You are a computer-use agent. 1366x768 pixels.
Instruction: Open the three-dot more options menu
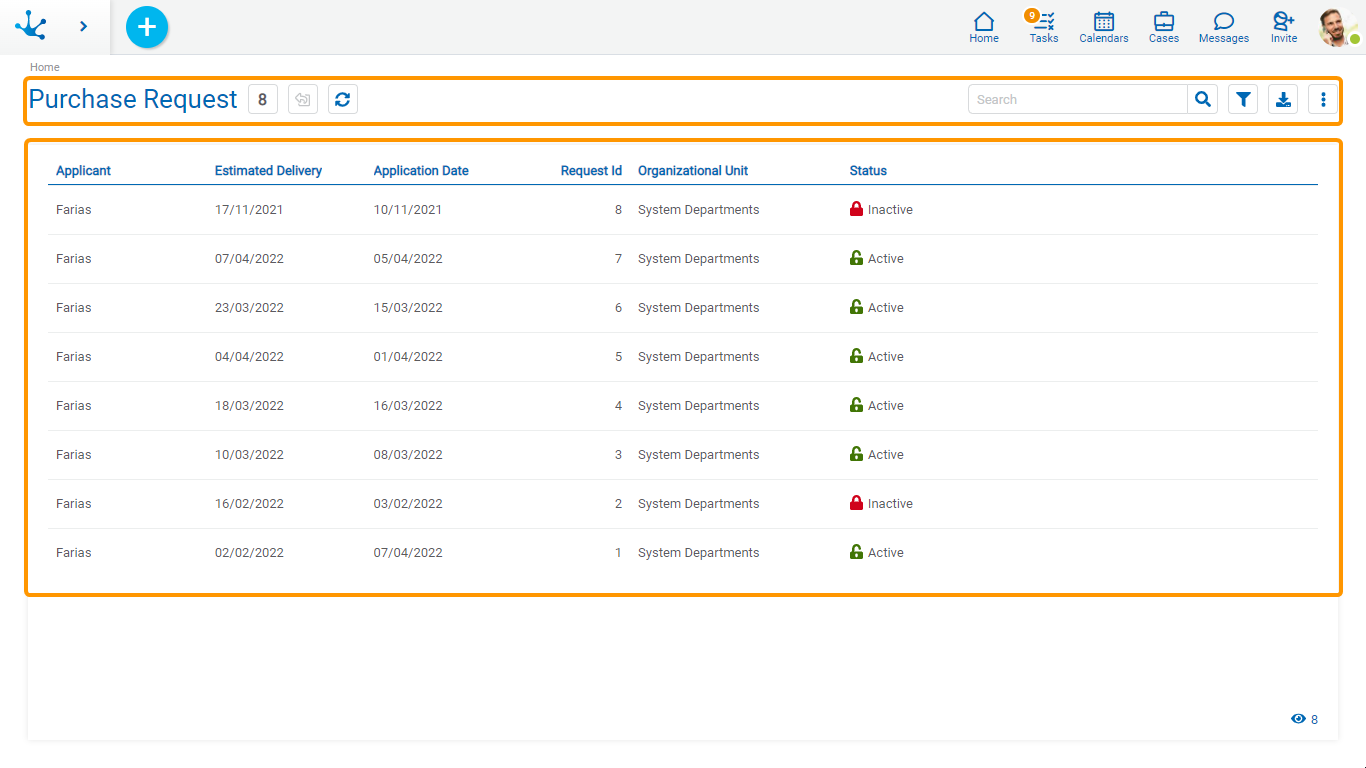tap(1323, 99)
